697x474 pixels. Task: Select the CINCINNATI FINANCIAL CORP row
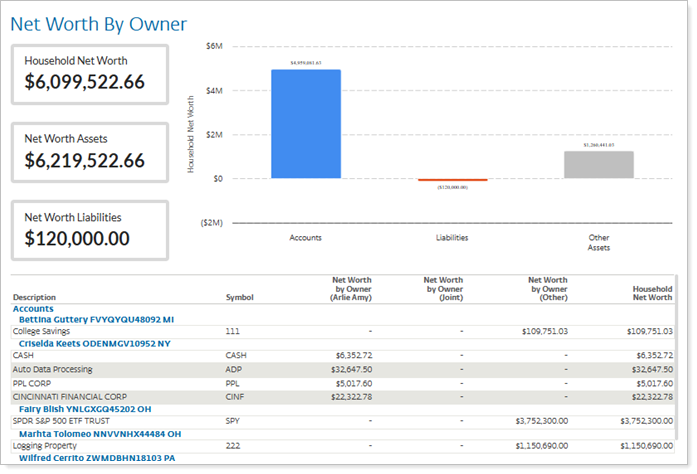point(342,397)
